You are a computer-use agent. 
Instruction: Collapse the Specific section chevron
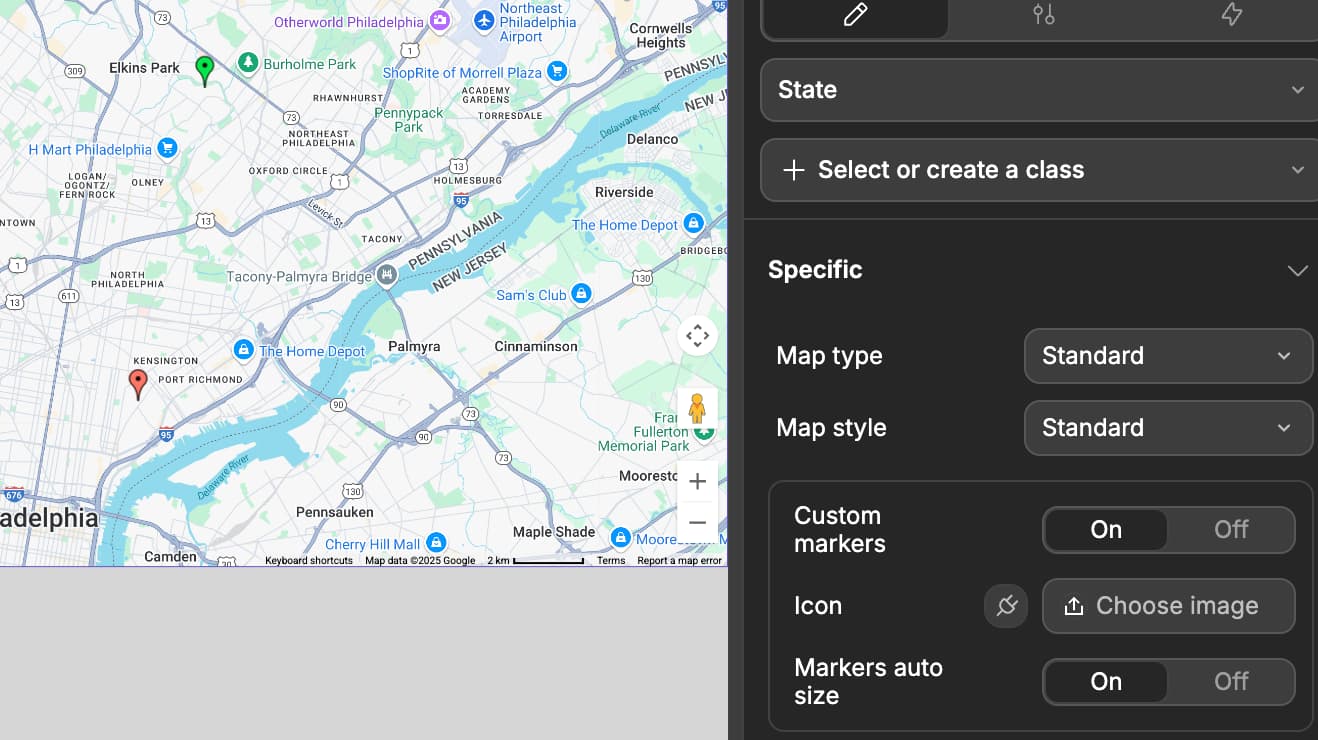(x=1297, y=271)
